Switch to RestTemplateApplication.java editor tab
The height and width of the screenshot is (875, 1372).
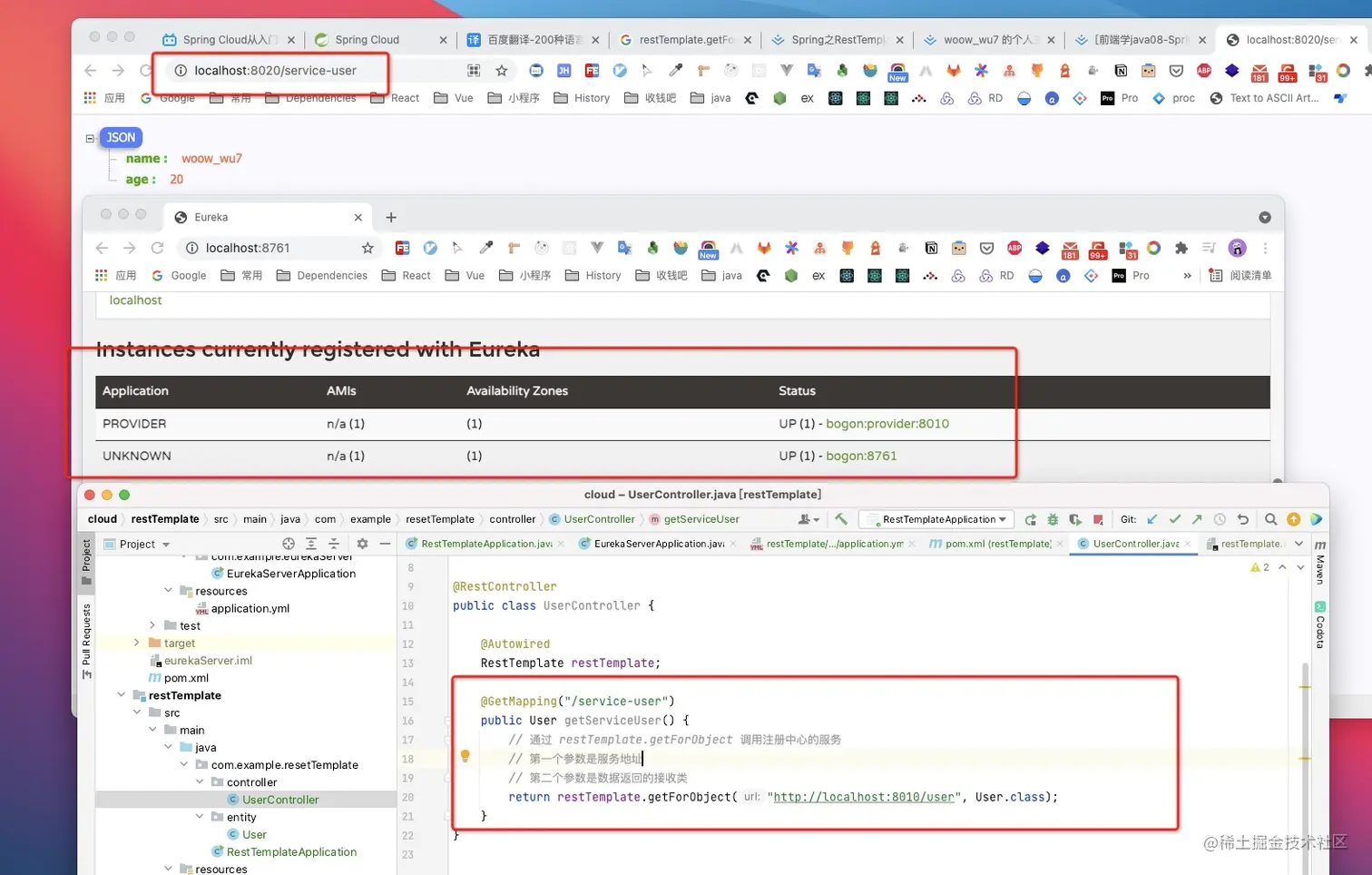tap(485, 544)
